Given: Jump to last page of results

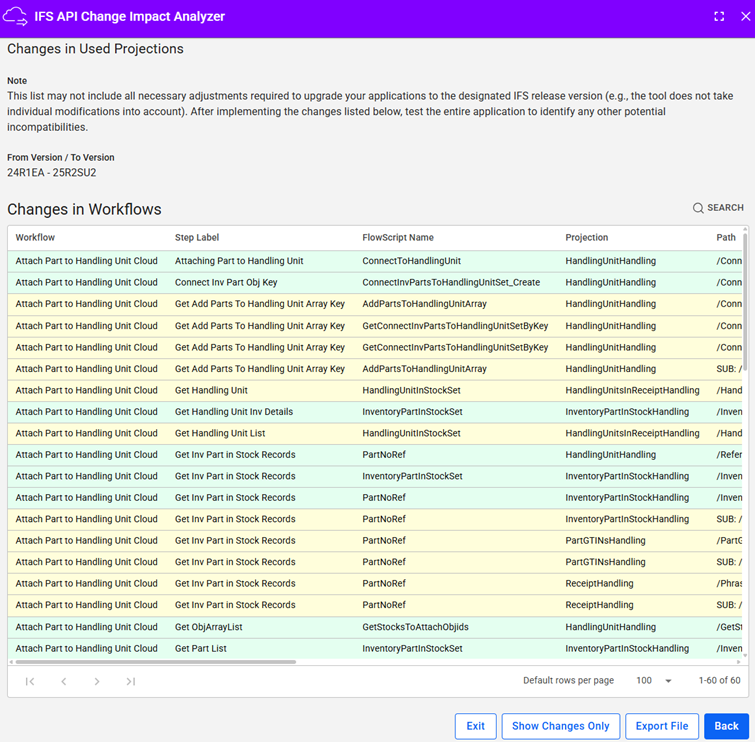Looking at the screenshot, I should click(x=131, y=681).
